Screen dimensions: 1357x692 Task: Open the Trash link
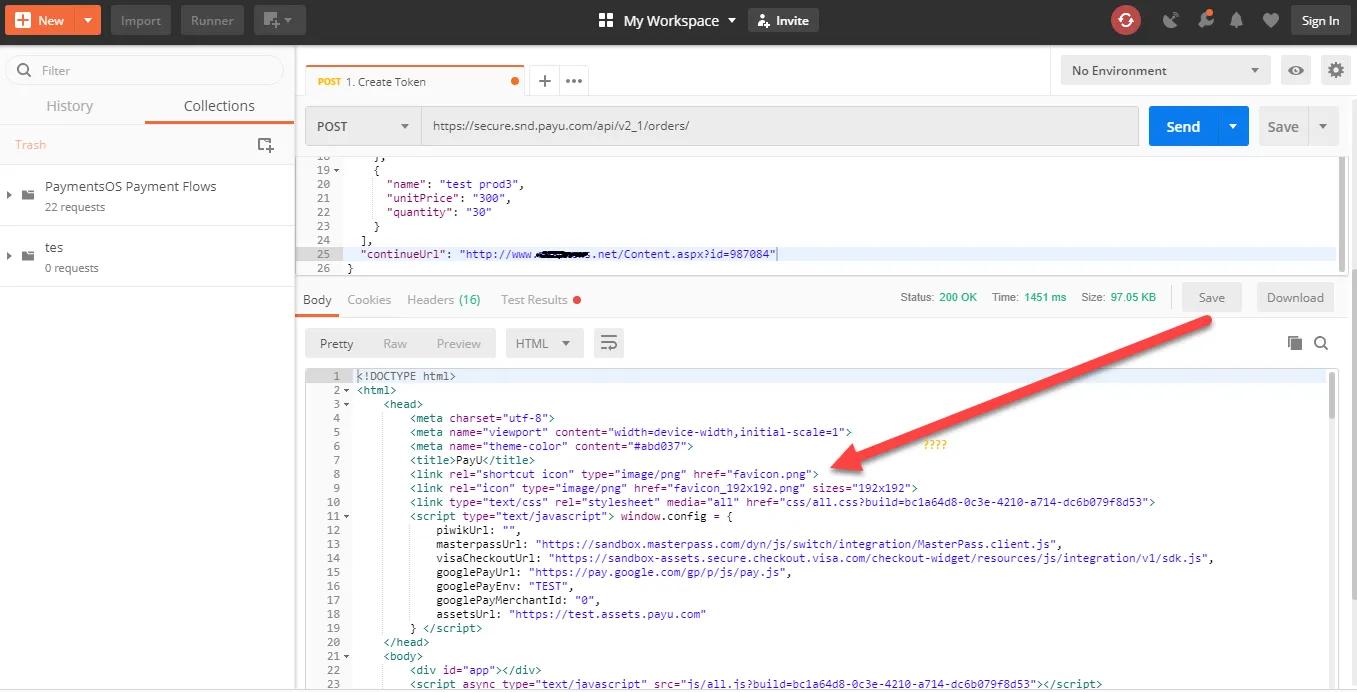click(x=30, y=145)
